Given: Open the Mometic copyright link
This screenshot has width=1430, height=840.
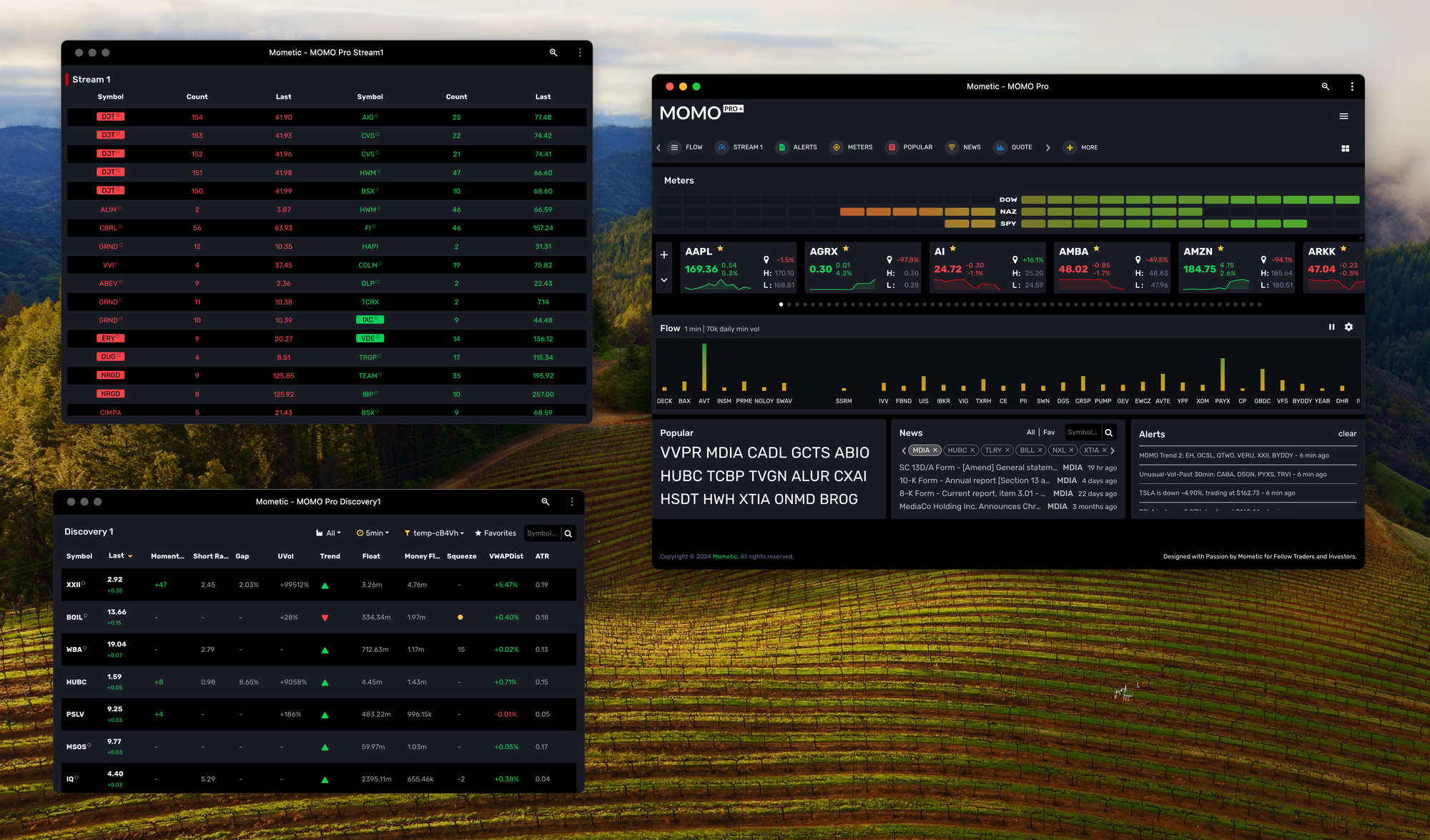Looking at the screenshot, I should tap(724, 556).
